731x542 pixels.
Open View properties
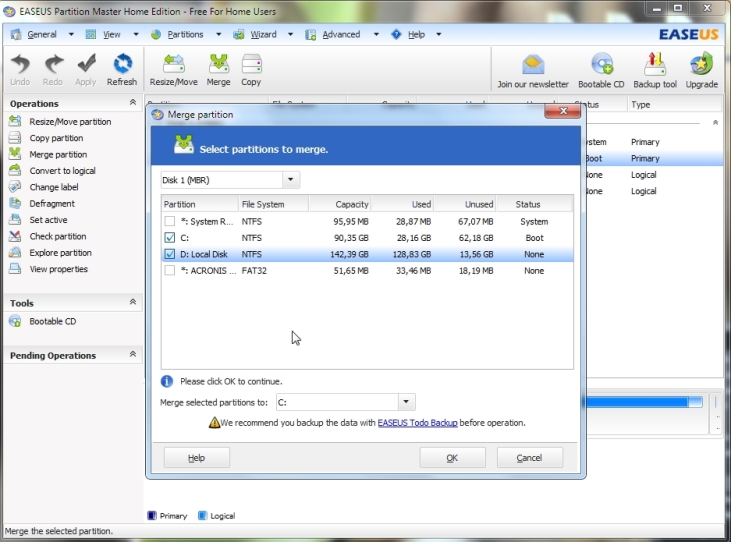[x=58, y=269]
